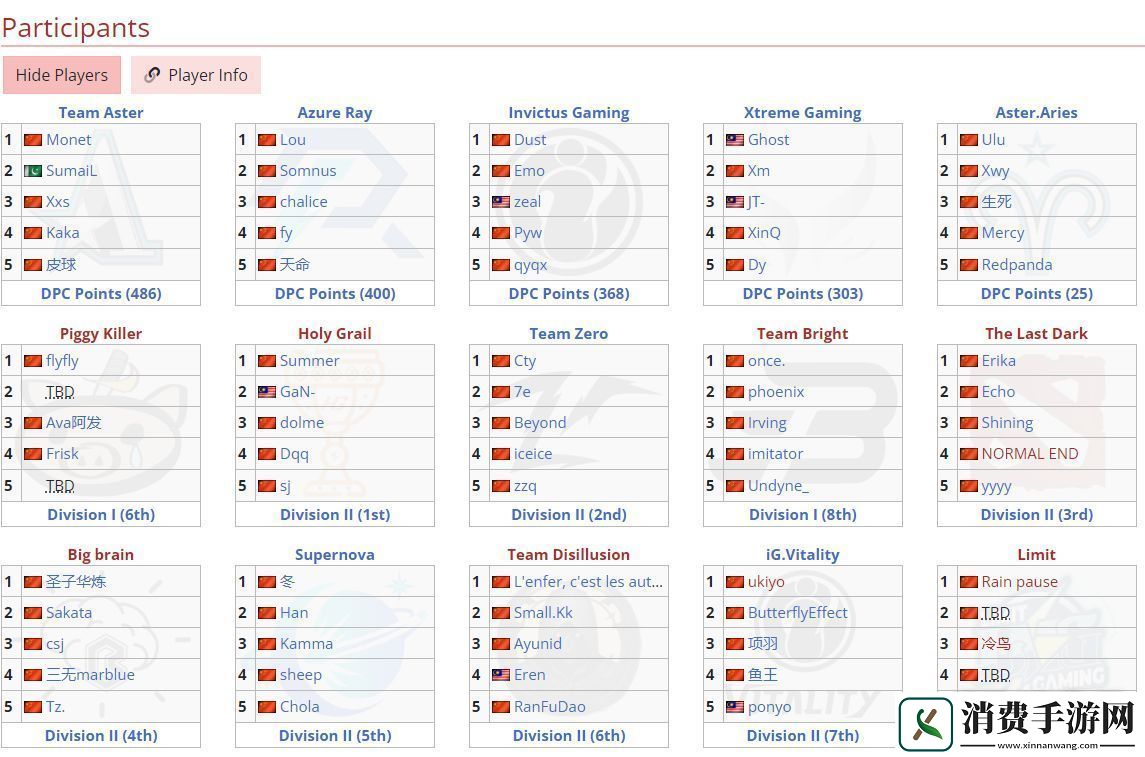This screenshot has width=1145, height=757.
Task: Open player imitator's page
Action: click(775, 454)
